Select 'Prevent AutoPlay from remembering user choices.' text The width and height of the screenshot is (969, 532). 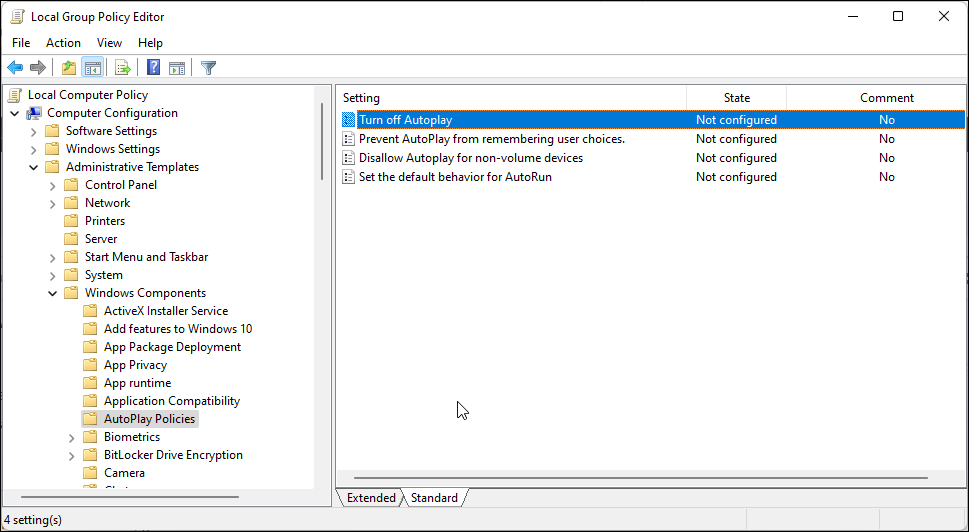click(492, 139)
